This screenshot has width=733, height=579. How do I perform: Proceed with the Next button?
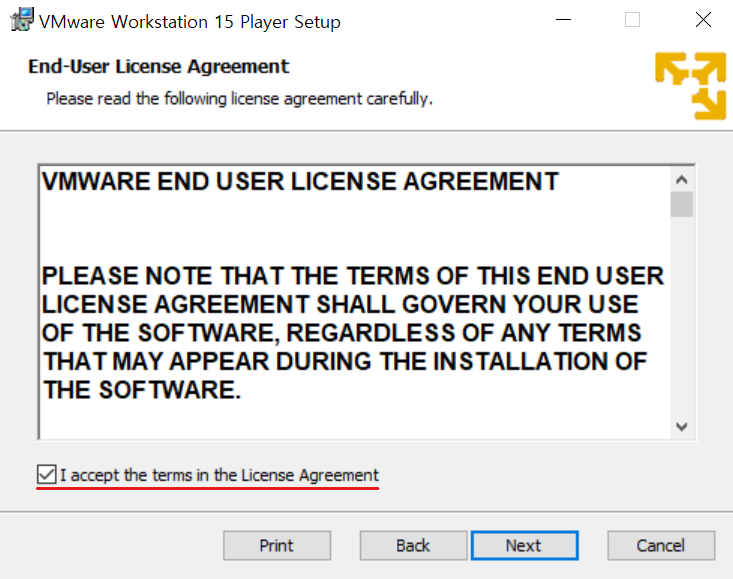pyautogui.click(x=525, y=545)
